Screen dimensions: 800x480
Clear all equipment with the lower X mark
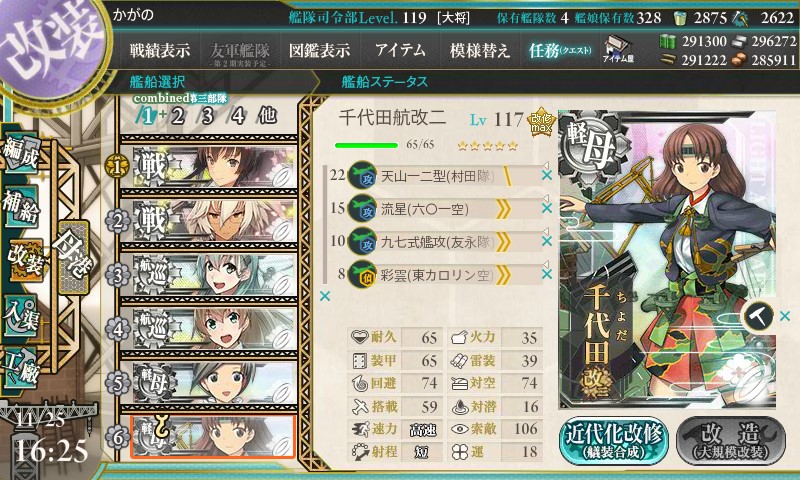click(324, 296)
